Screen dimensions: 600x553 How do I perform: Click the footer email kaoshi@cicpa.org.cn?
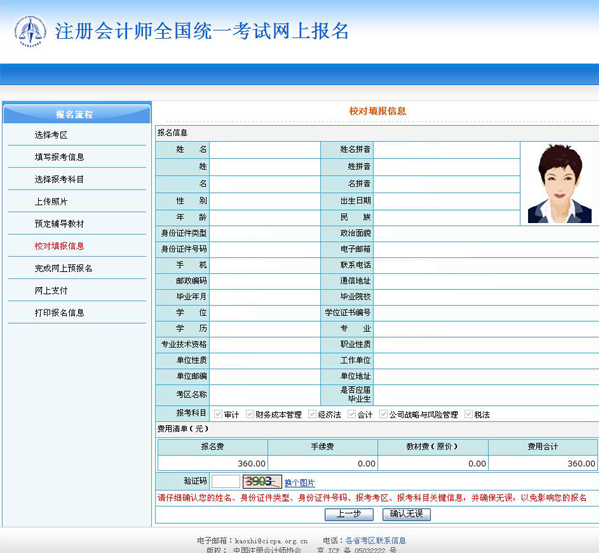tap(271, 541)
